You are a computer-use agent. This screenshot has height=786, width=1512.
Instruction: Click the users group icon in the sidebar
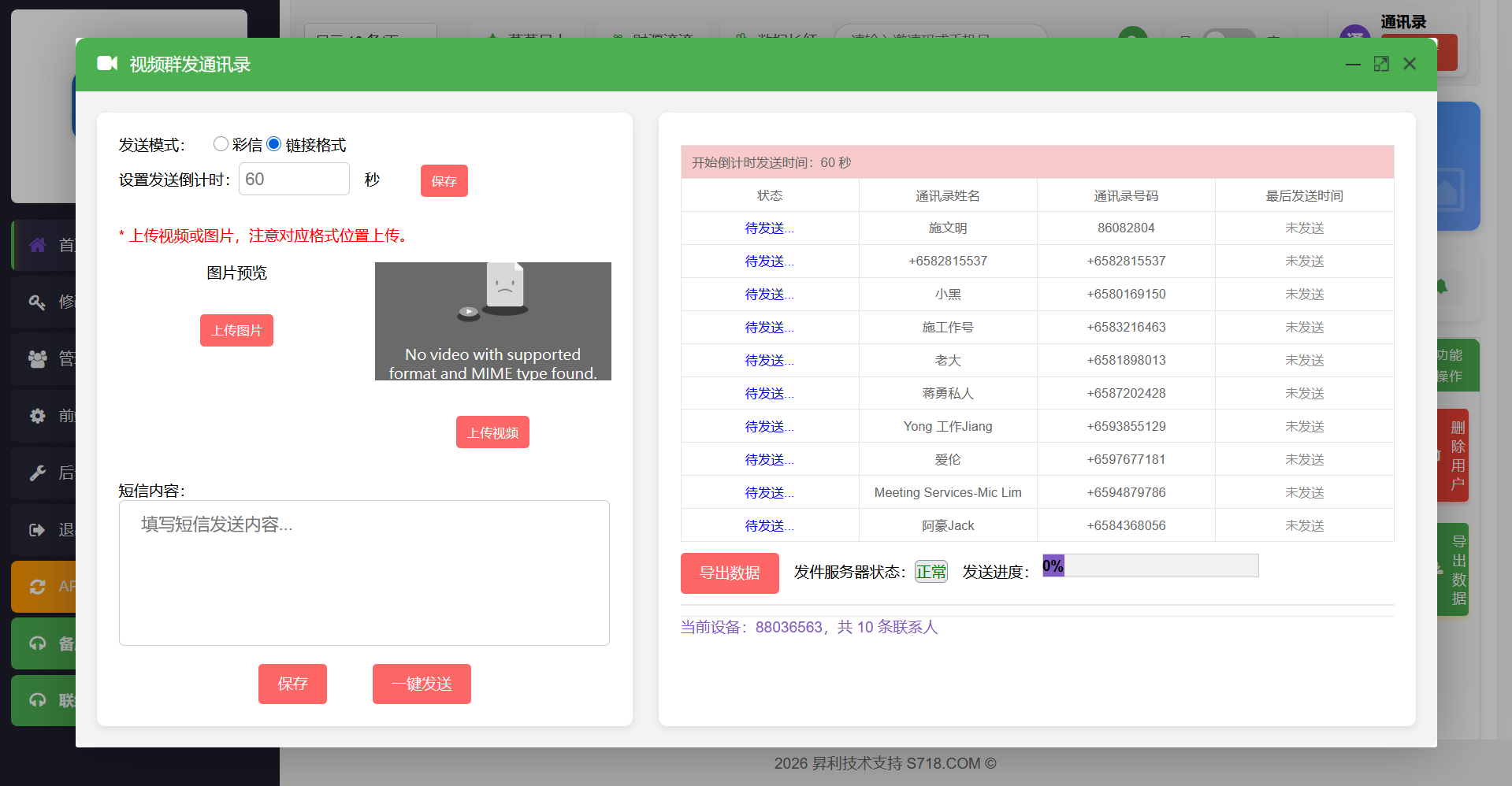pos(37,359)
